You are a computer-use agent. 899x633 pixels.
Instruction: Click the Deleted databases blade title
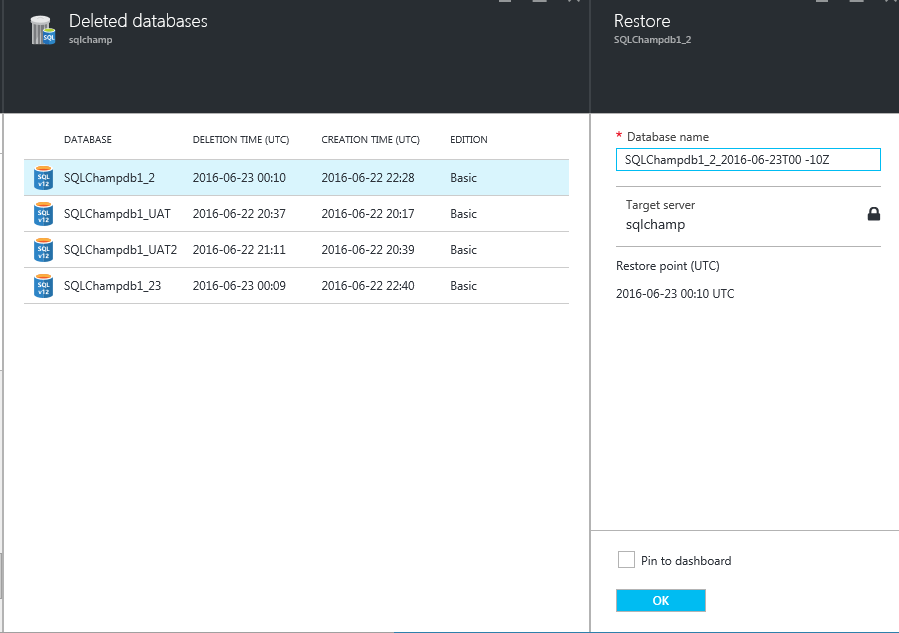tap(138, 21)
